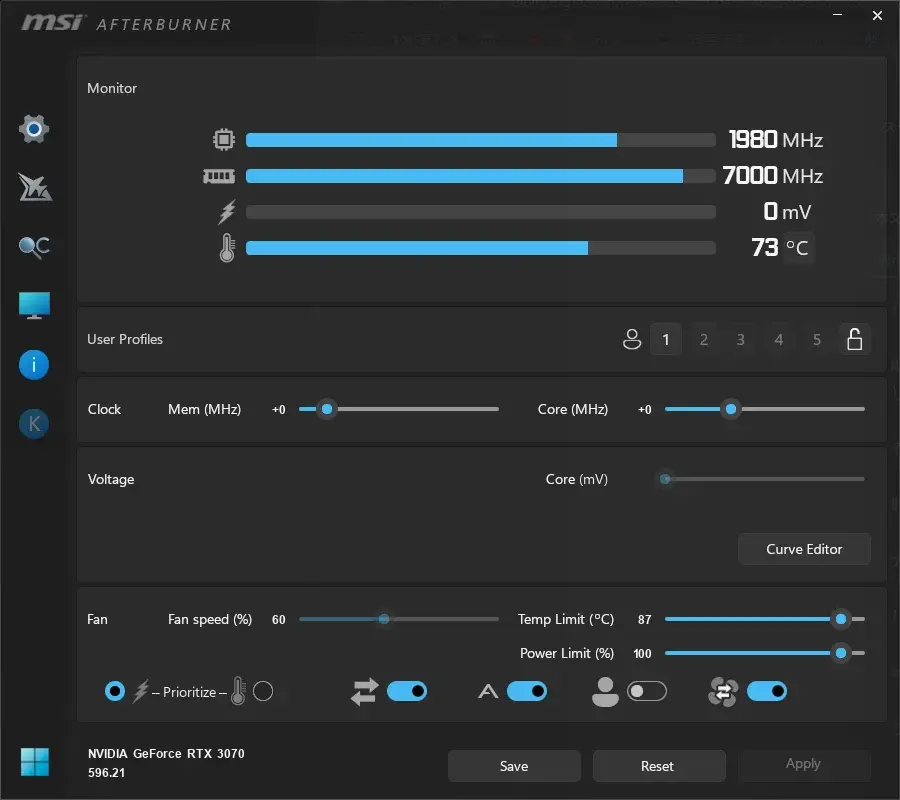The width and height of the screenshot is (900, 800).
Task: Click the Windows logo icon at bottom left
Action: [34, 762]
